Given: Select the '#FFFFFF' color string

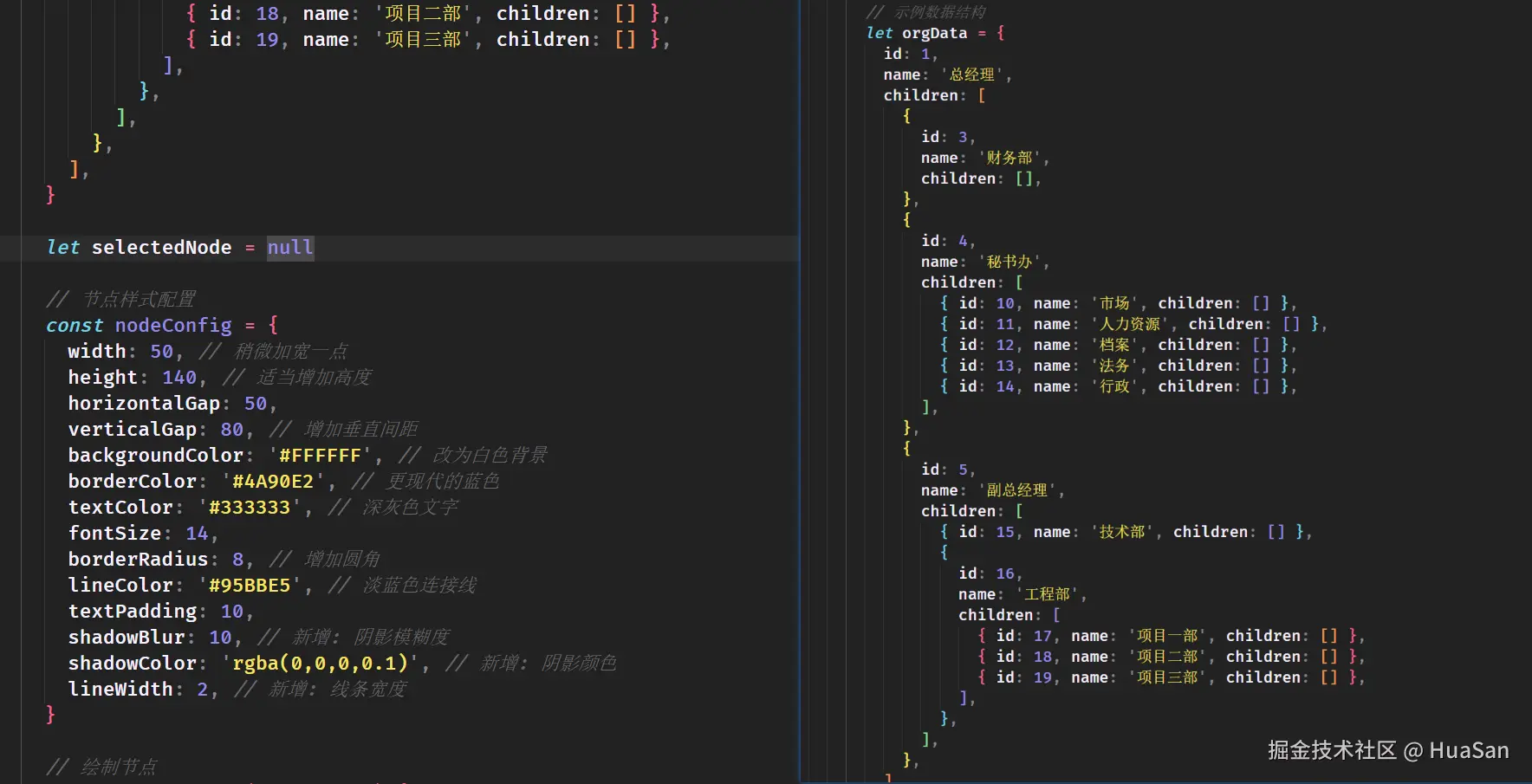Looking at the screenshot, I should click(x=320, y=456).
